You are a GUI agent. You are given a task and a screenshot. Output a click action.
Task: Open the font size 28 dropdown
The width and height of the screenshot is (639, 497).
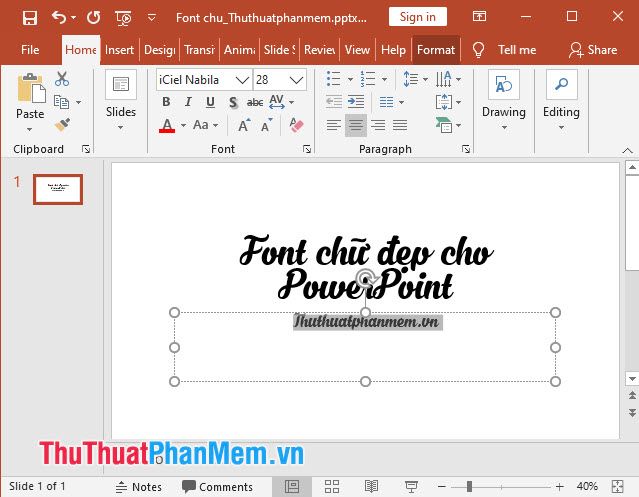[x=297, y=80]
